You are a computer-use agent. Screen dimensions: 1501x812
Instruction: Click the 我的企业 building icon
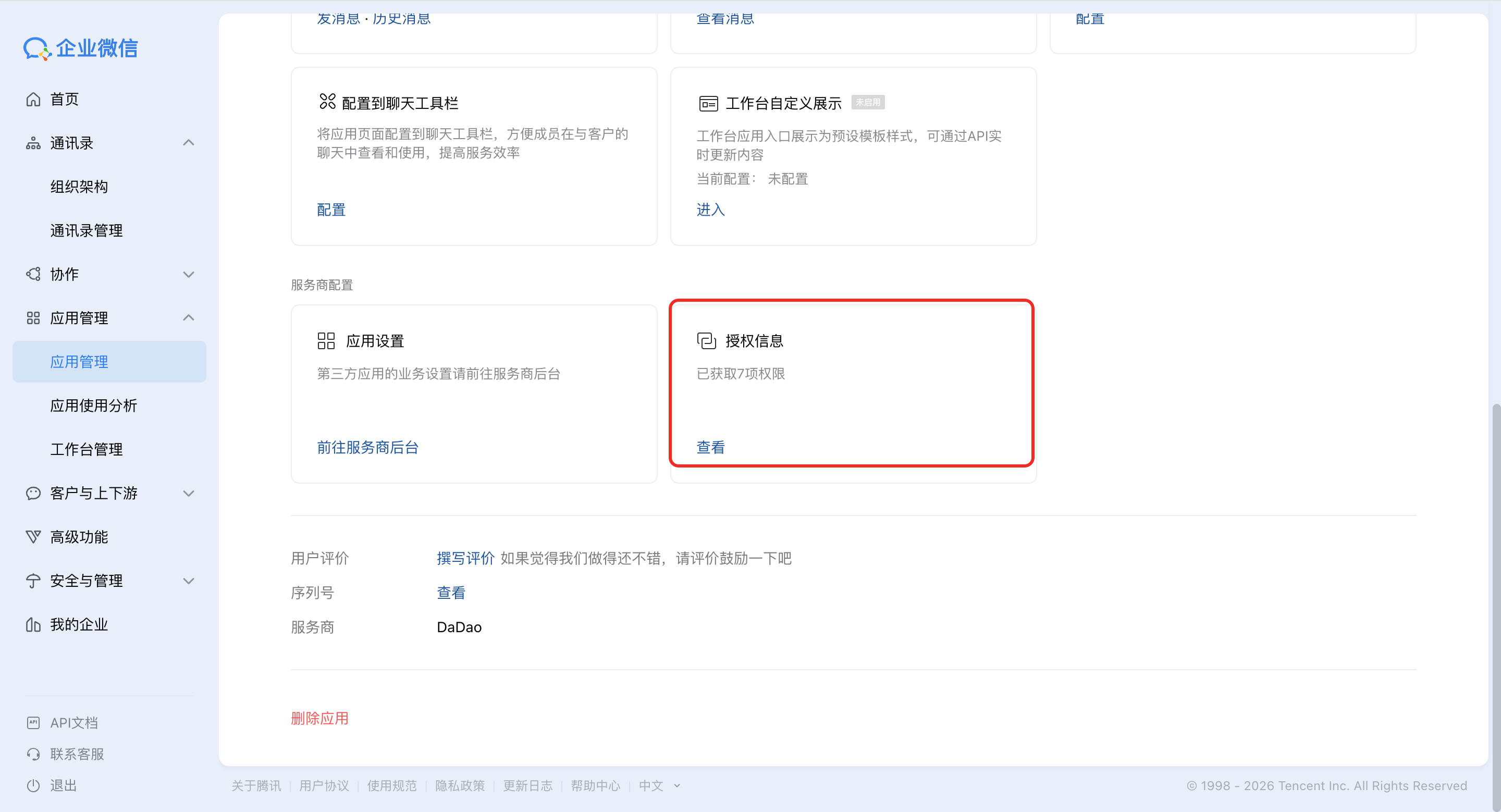coord(33,625)
